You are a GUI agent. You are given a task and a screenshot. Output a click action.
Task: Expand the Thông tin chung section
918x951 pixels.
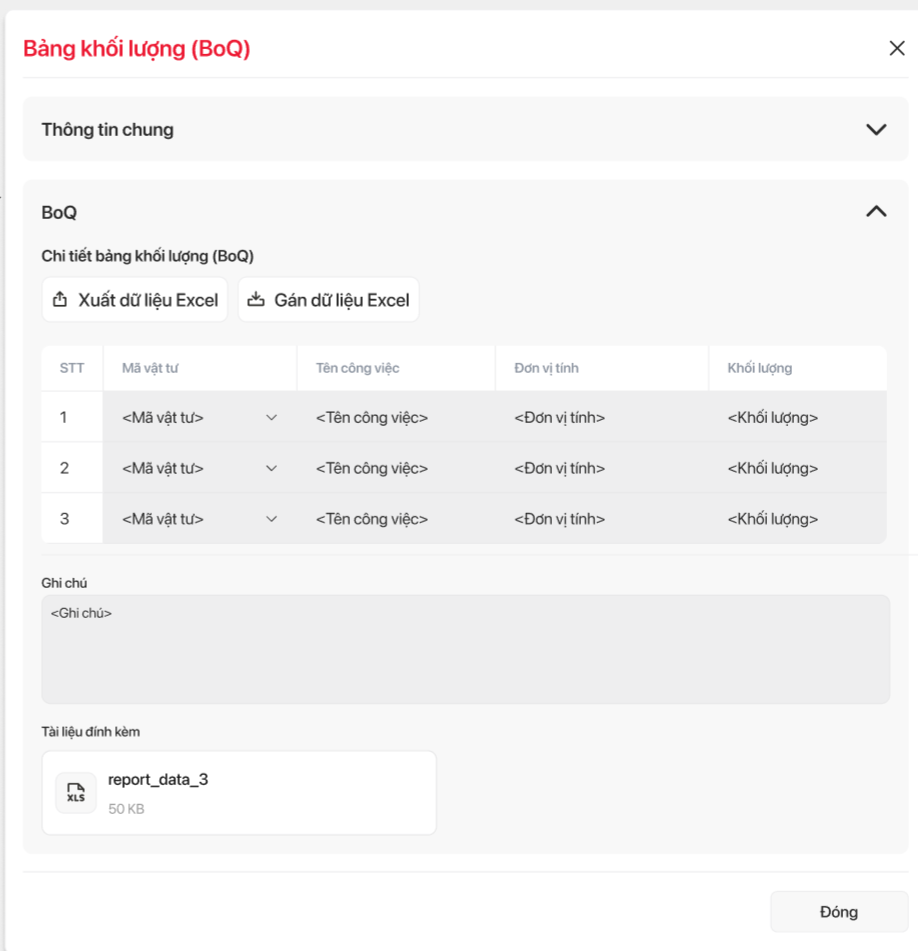tap(876, 129)
